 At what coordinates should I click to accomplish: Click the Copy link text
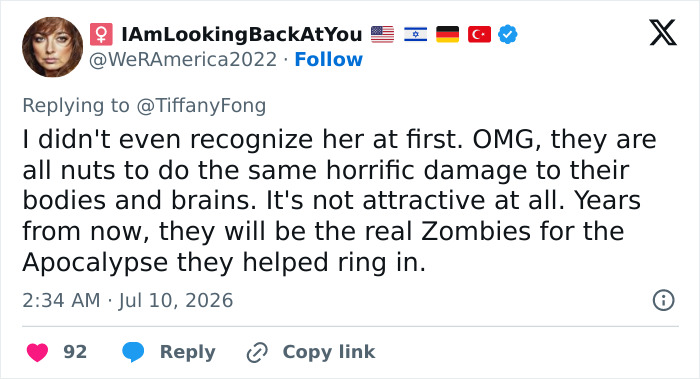[x=329, y=352]
